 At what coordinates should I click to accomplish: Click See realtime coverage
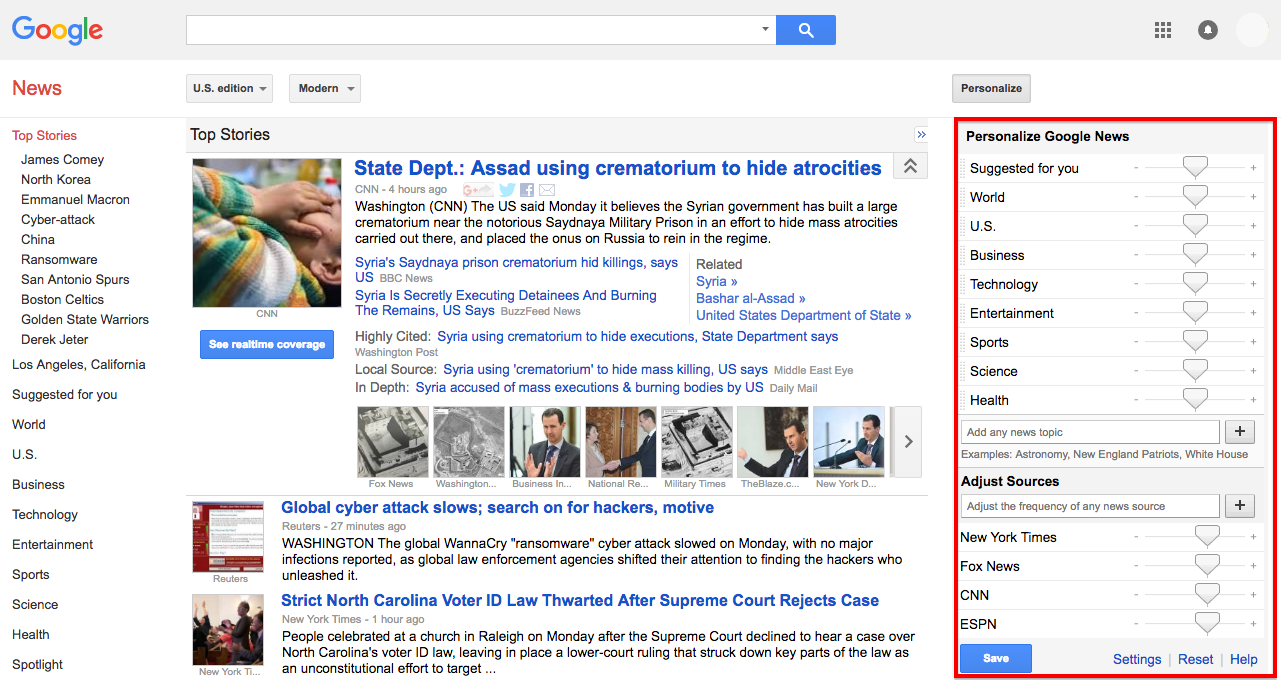[x=267, y=344]
